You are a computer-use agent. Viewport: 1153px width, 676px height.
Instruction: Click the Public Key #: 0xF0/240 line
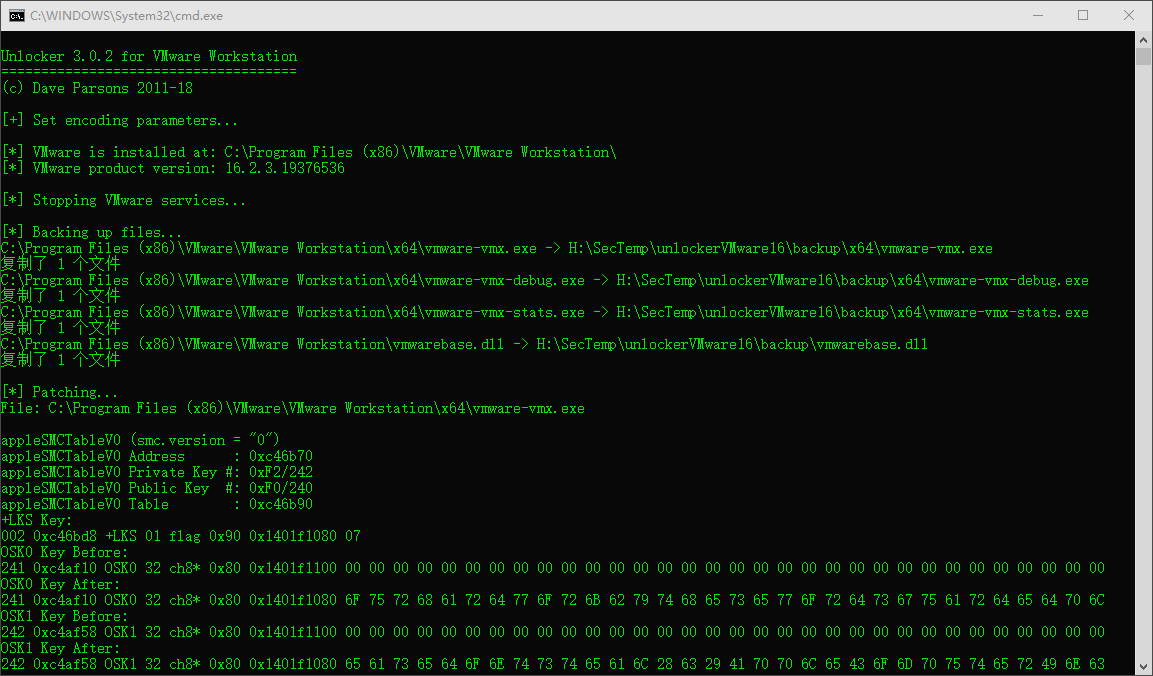click(x=157, y=488)
